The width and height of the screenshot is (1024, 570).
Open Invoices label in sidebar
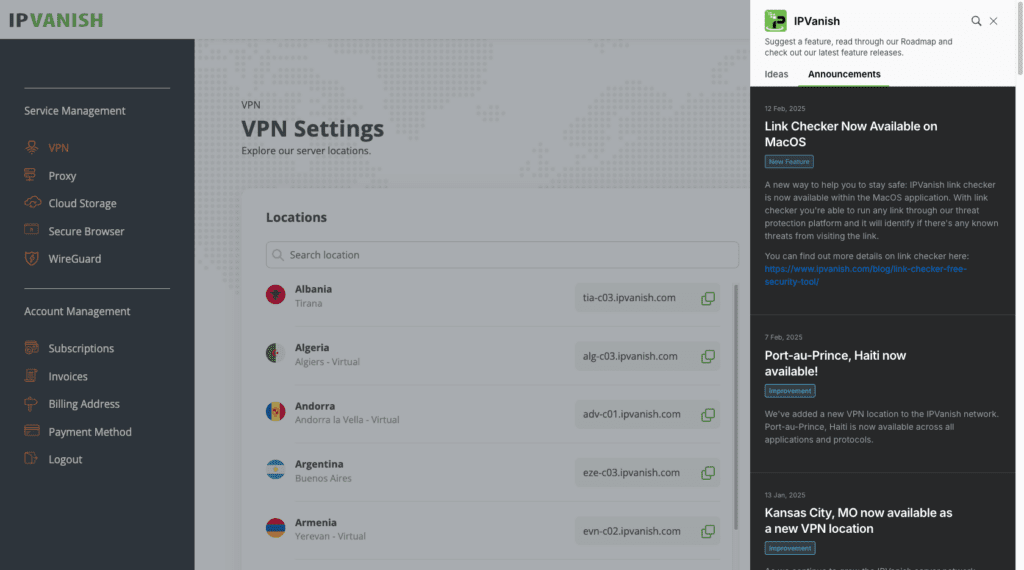point(68,376)
